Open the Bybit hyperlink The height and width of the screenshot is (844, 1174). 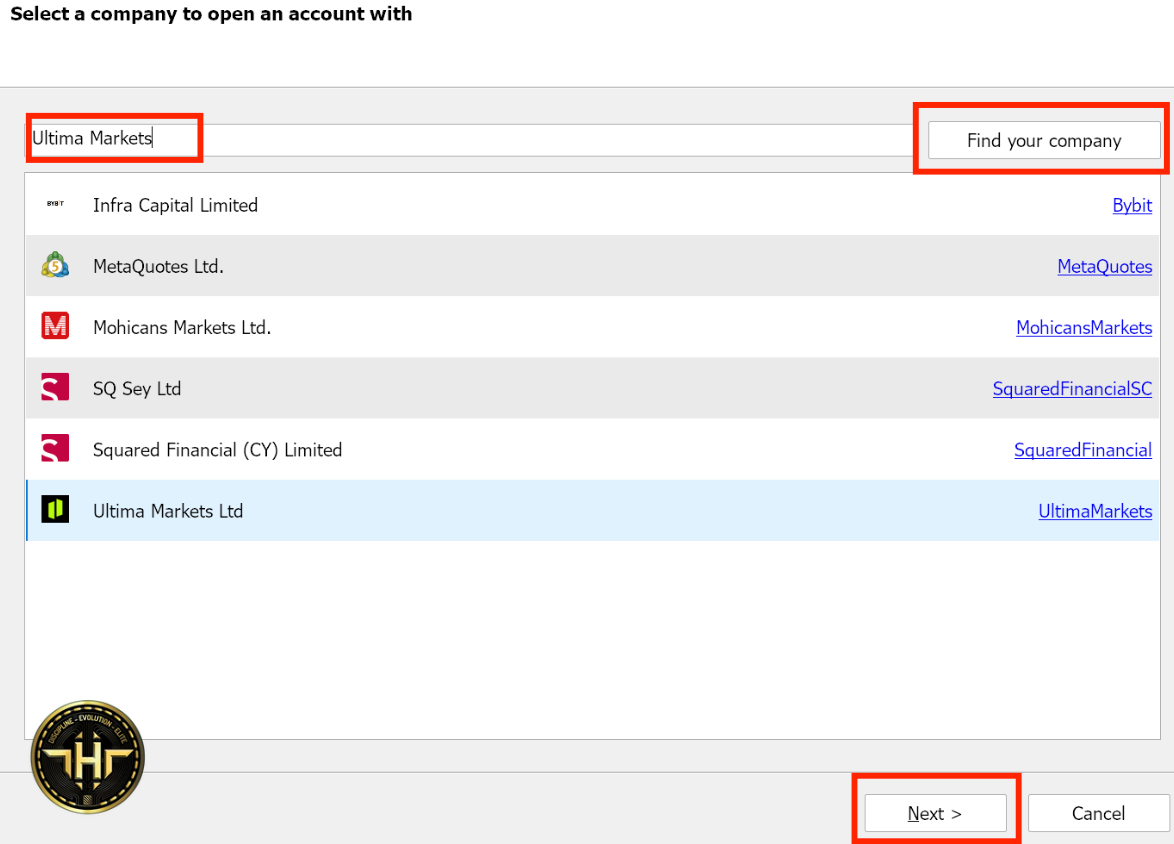1131,205
